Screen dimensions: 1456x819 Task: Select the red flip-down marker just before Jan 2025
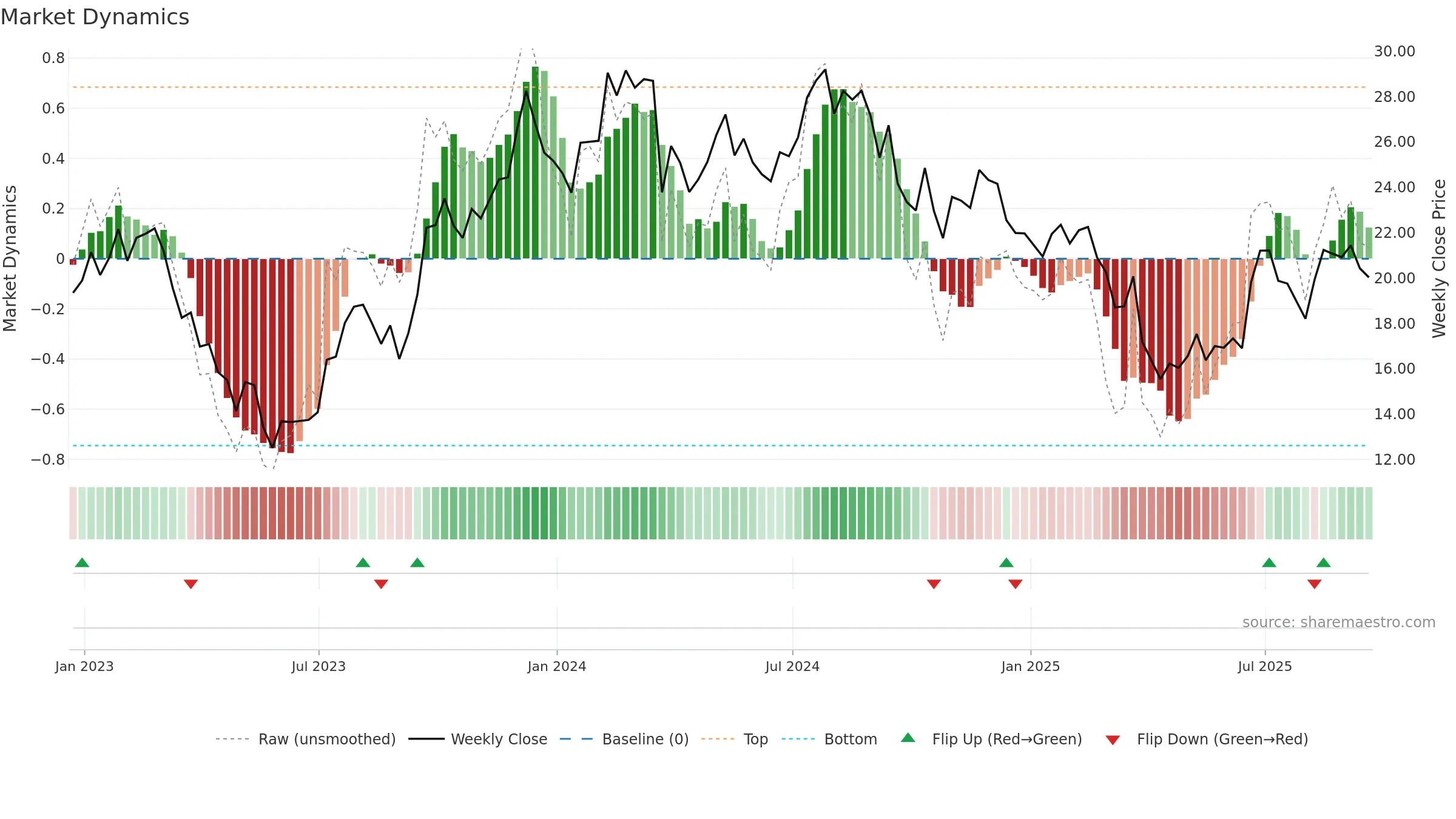1016,584
